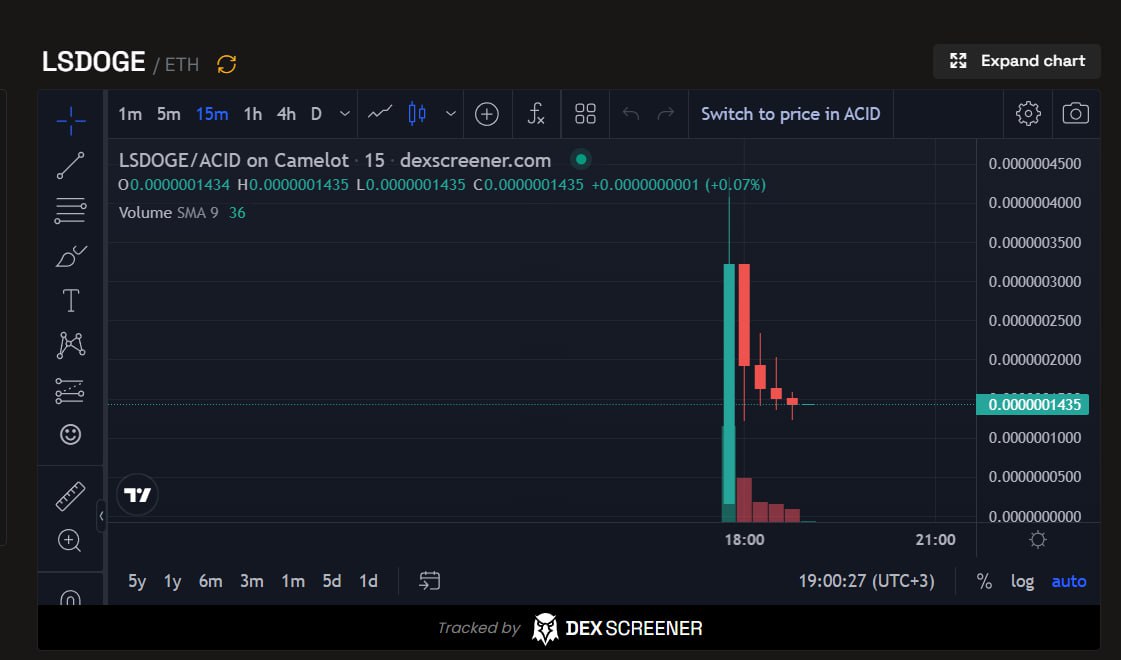Toggle auto scale mode
This screenshot has height=660, width=1121.
point(1069,581)
